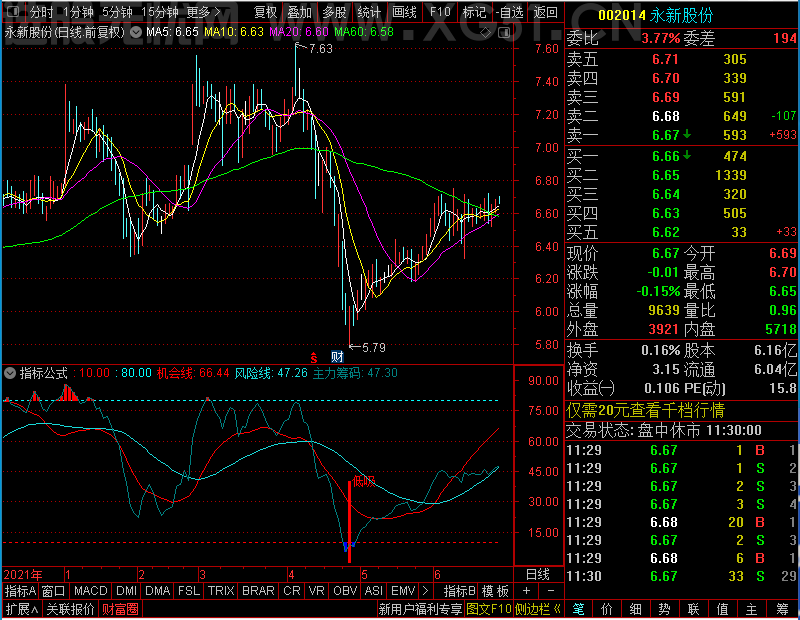Select the 值 tab
The image size is (800, 620).
pyautogui.click(x=722, y=609)
